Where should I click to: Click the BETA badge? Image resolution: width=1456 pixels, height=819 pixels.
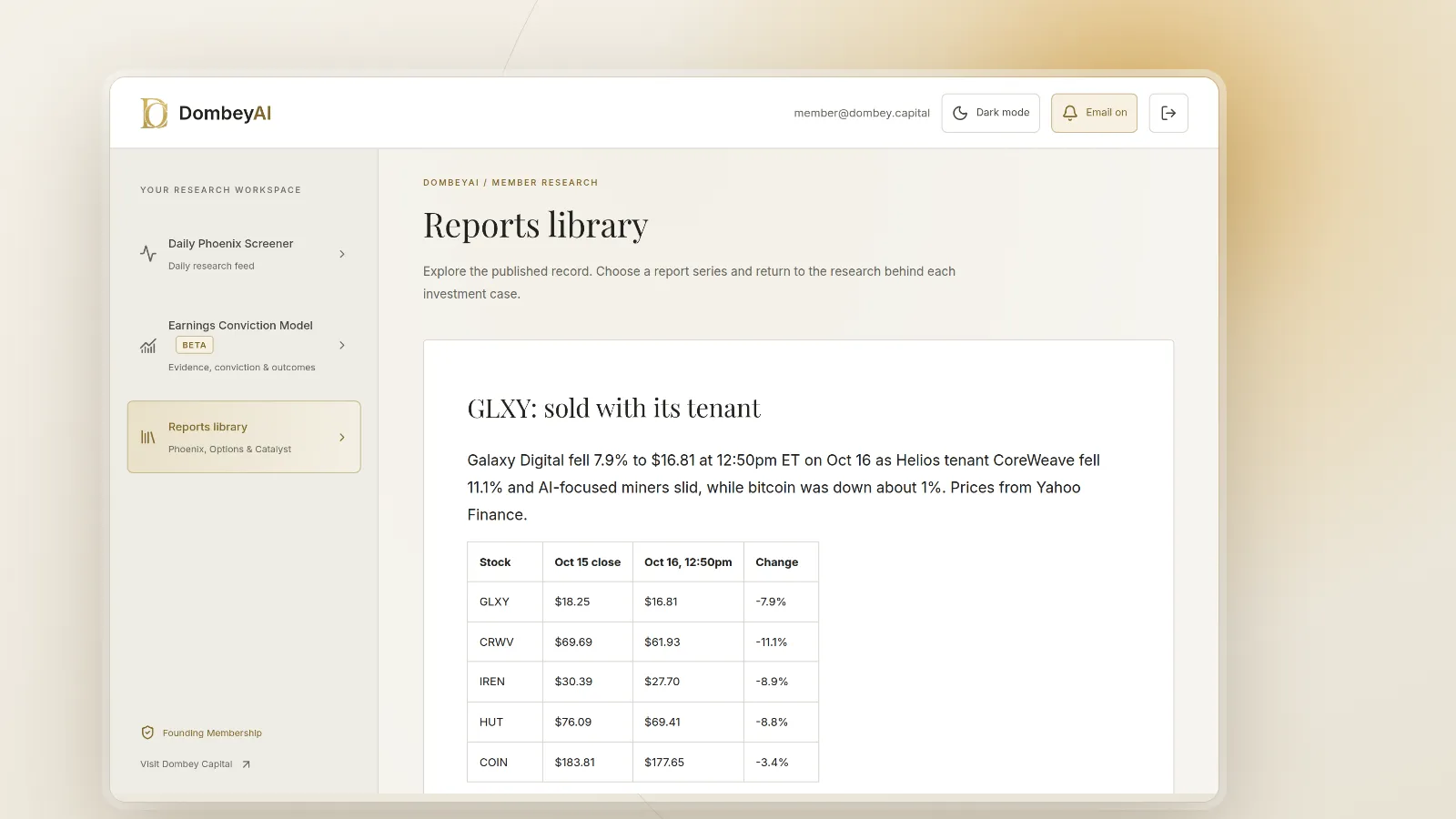pyautogui.click(x=194, y=345)
